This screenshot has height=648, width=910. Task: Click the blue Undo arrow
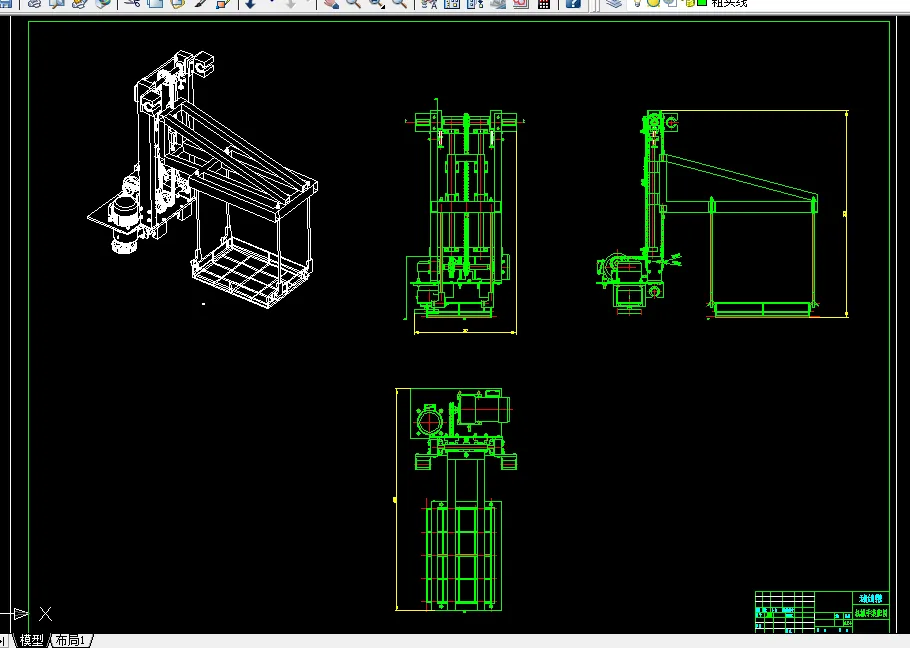point(251,3)
